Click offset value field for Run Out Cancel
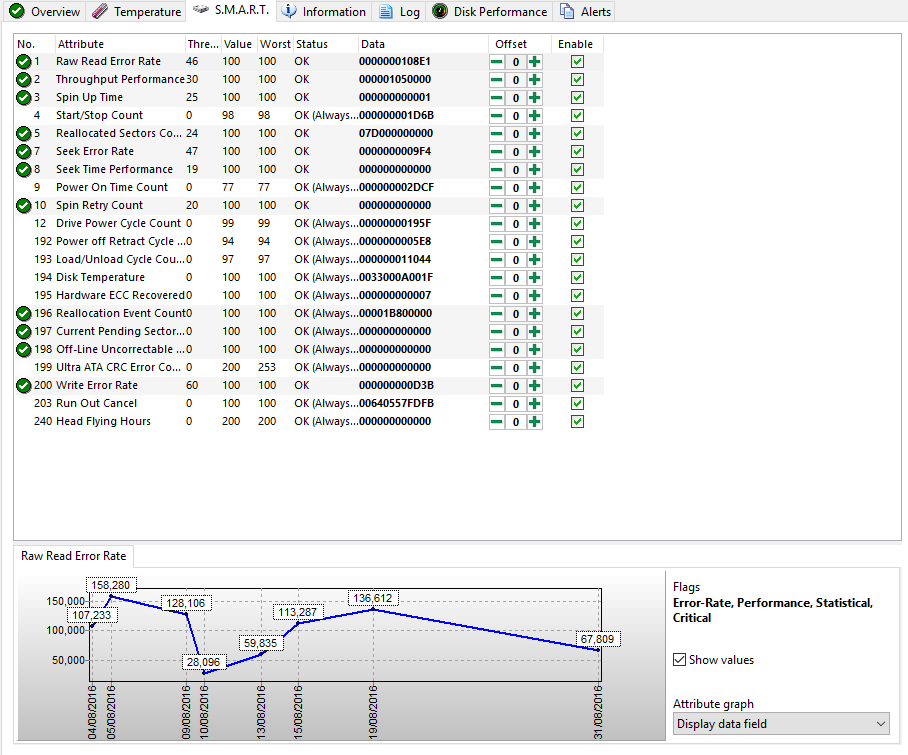Image resolution: width=908 pixels, height=755 pixels. point(515,404)
